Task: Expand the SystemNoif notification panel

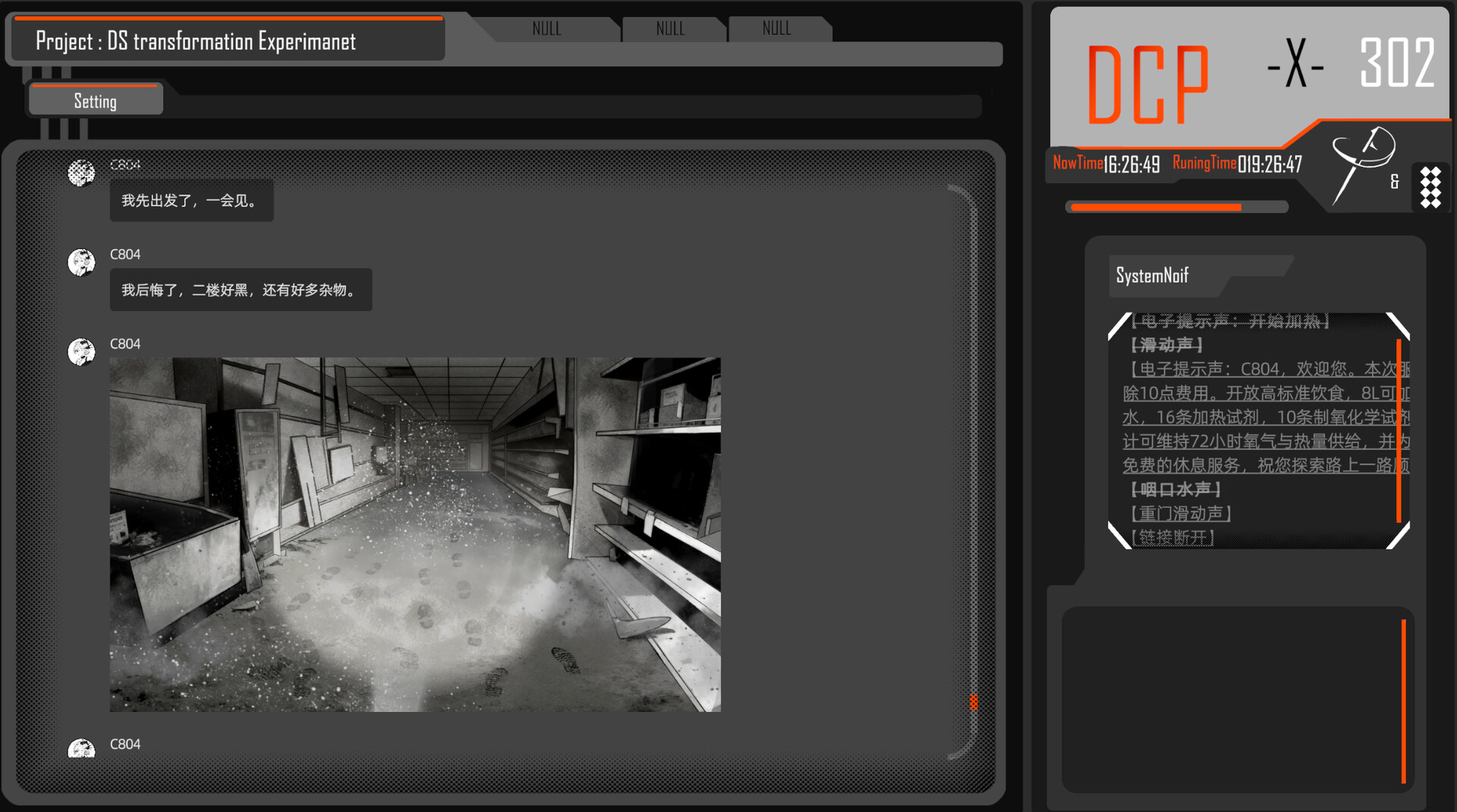Action: pos(1152,275)
